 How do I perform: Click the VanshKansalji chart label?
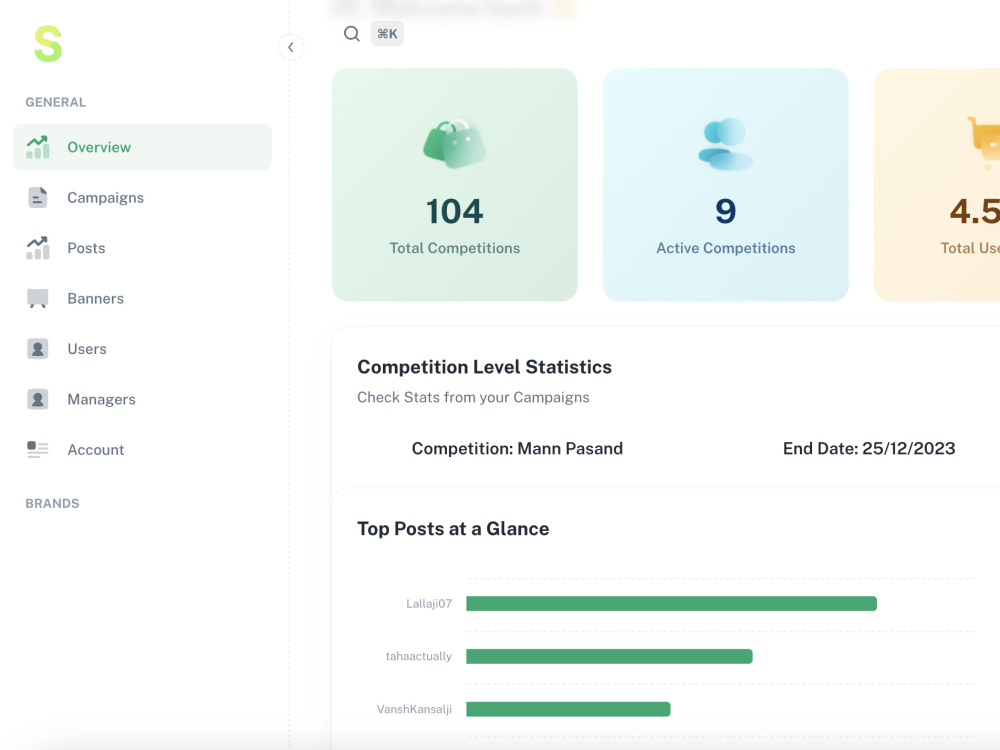tap(414, 709)
